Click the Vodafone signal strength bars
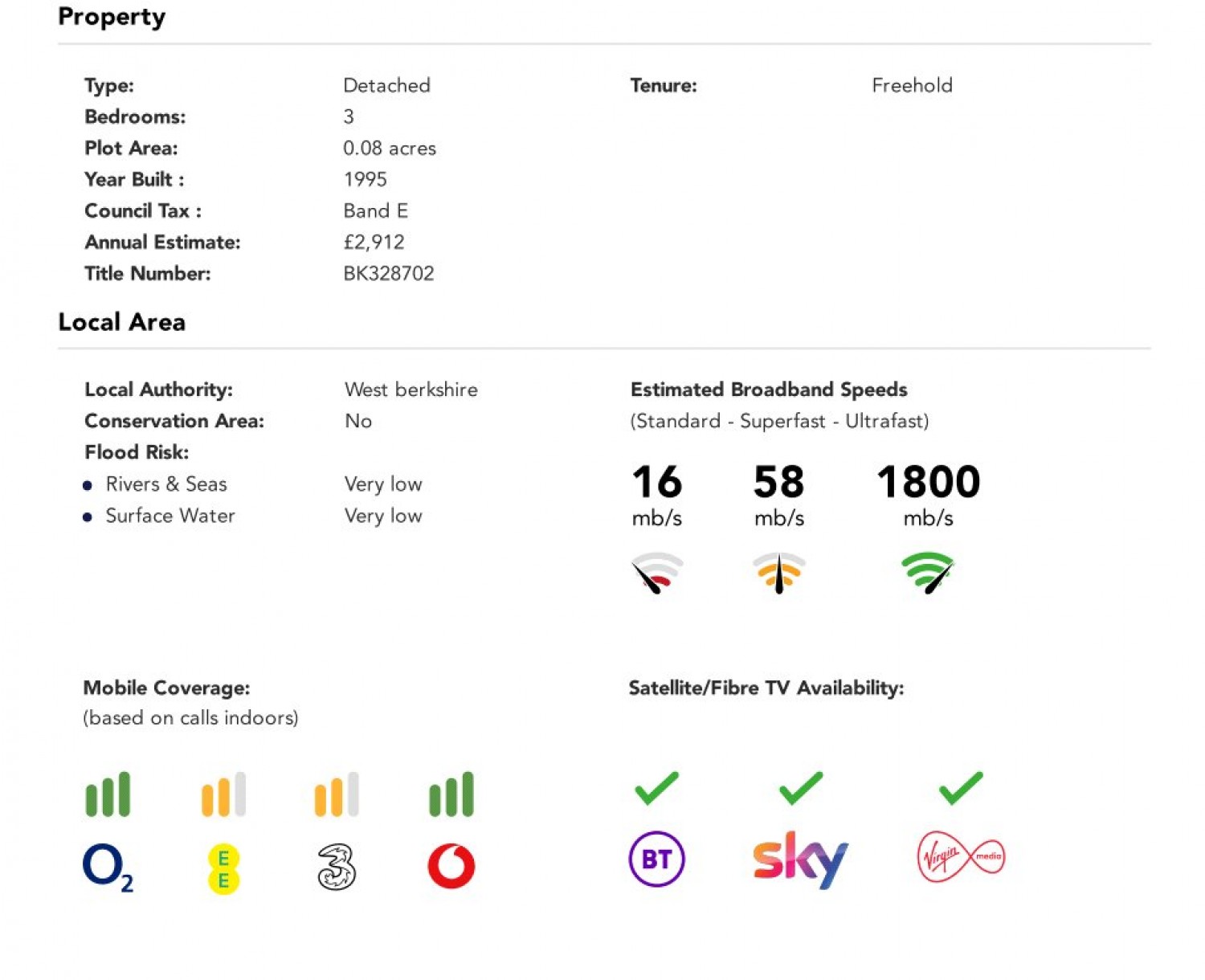The width and height of the screenshot is (1205, 980). coord(451,794)
